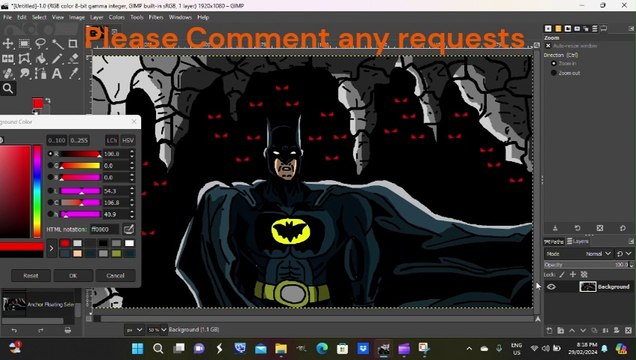The width and height of the screenshot is (636, 360).
Task: Click the Reset button in color dialog
Action: (31, 275)
